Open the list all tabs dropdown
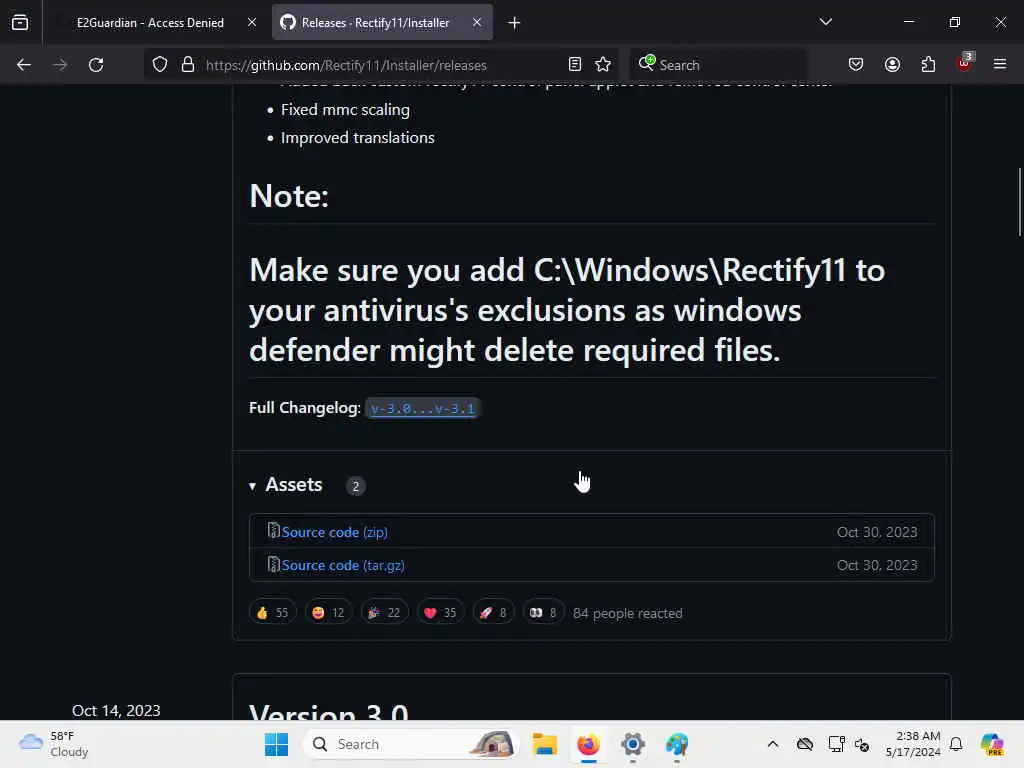Screen dimensions: 1024x768 click(x=825, y=22)
